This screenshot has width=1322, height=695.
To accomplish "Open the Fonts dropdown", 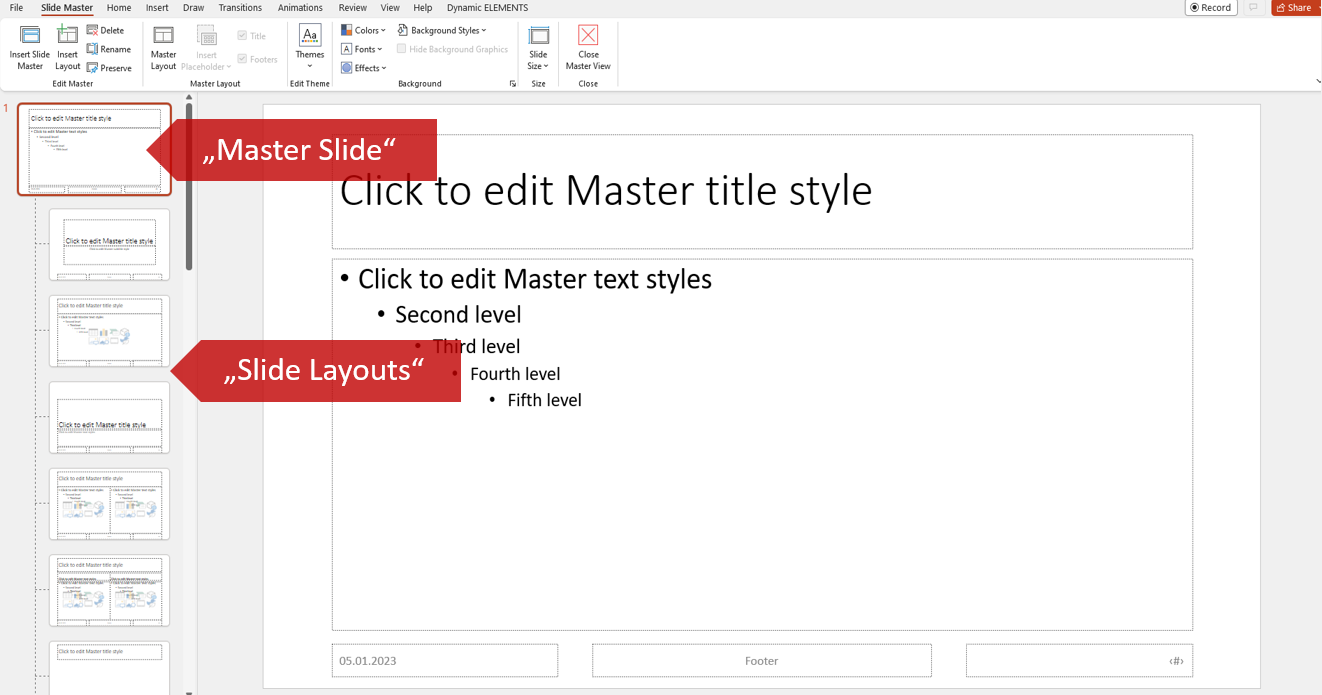I will [362, 49].
